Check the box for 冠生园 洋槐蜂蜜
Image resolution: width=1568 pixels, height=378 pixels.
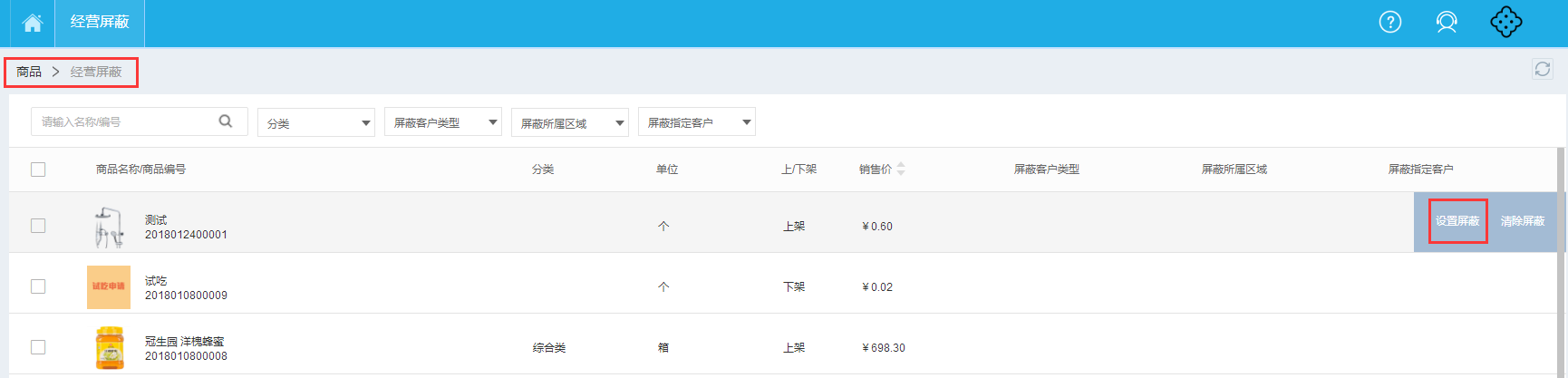pos(38,347)
